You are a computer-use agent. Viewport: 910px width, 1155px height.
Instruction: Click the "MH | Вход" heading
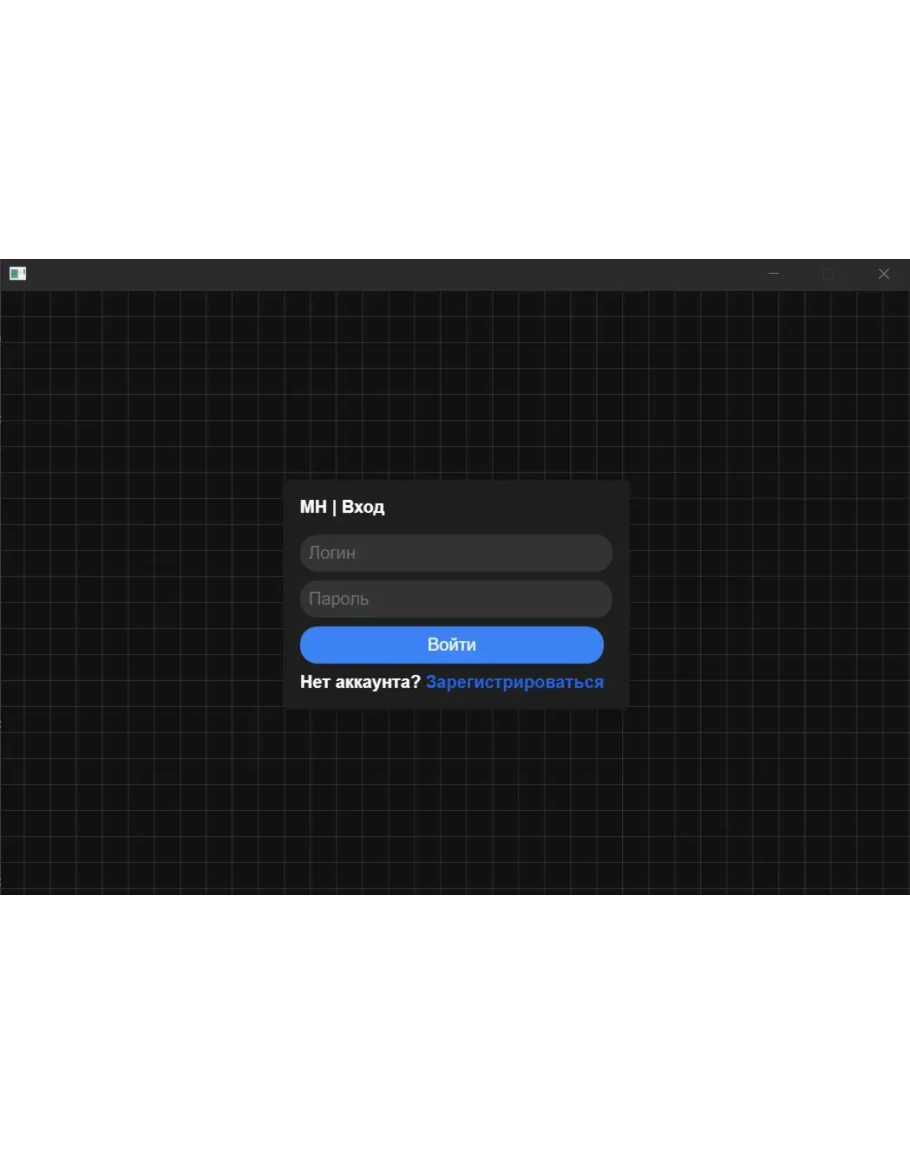(x=342, y=507)
